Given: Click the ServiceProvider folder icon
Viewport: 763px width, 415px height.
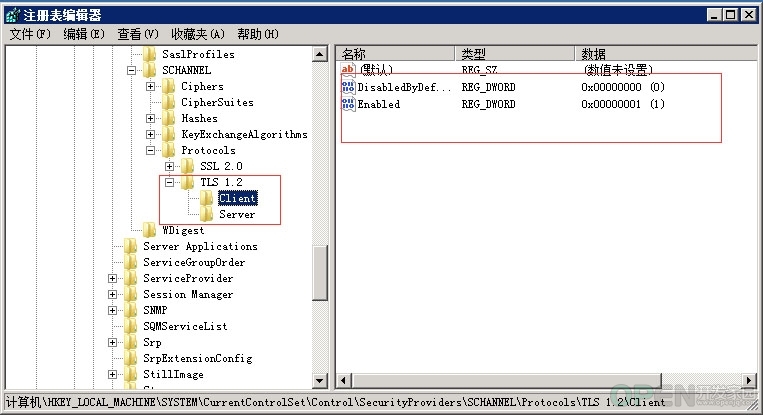Looking at the screenshot, I should (131, 278).
